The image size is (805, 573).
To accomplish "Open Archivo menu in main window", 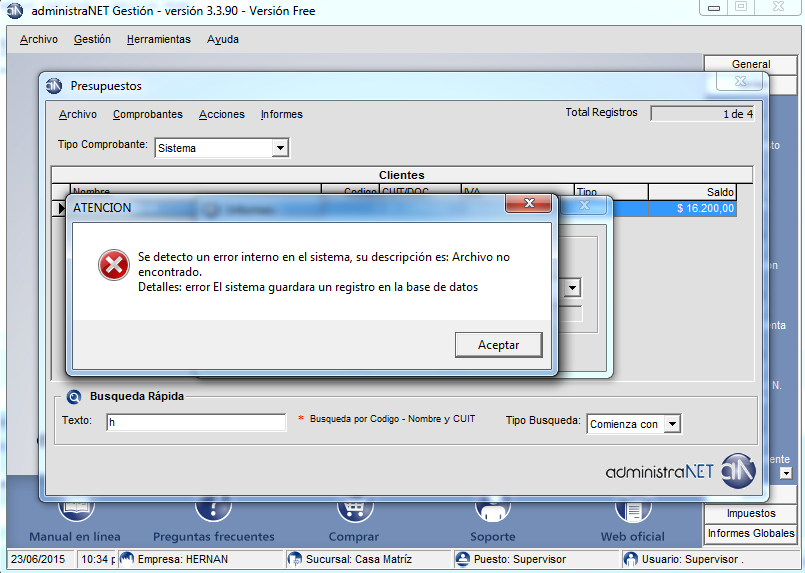I will click(39, 40).
